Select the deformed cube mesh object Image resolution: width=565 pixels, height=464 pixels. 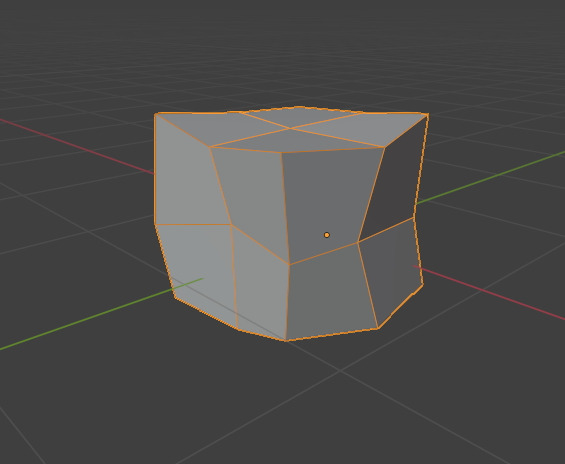[x=291, y=223]
